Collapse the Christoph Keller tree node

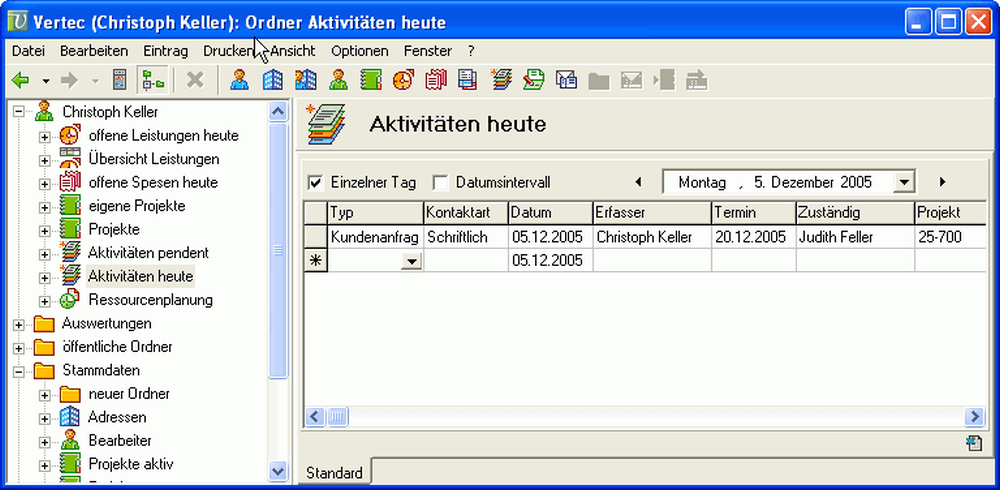point(18,112)
